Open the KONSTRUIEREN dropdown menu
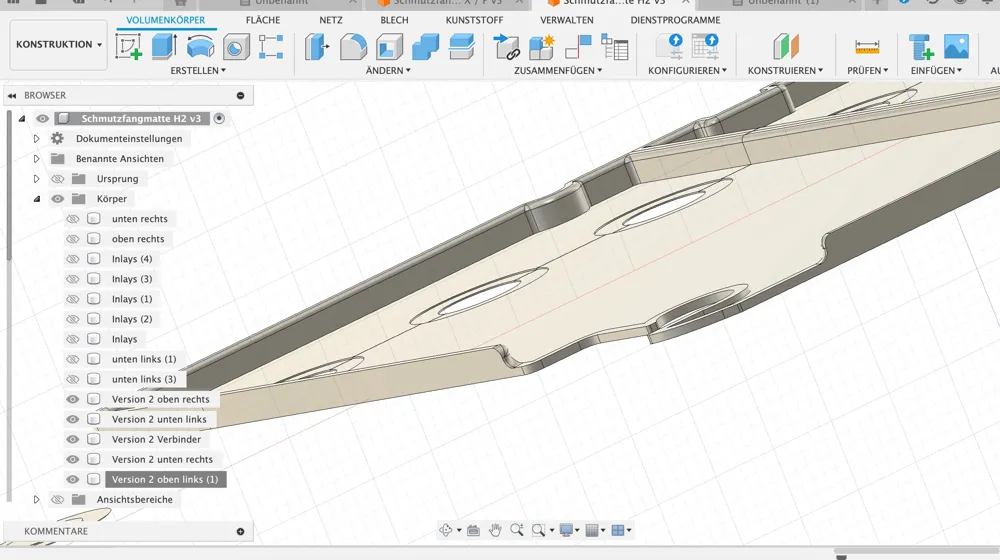The height and width of the screenshot is (560, 1000). click(785, 71)
